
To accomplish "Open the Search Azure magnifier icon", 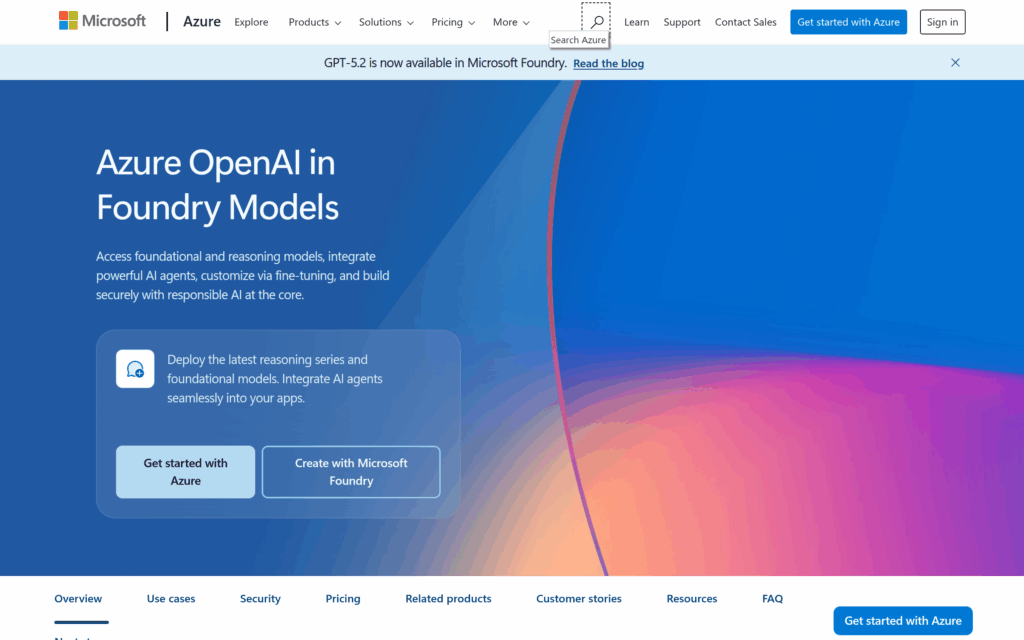I will pos(596,22).
